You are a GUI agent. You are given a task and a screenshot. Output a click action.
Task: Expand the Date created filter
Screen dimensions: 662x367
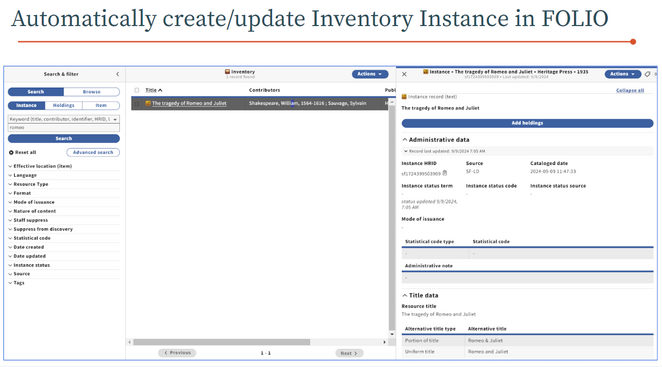coord(26,247)
